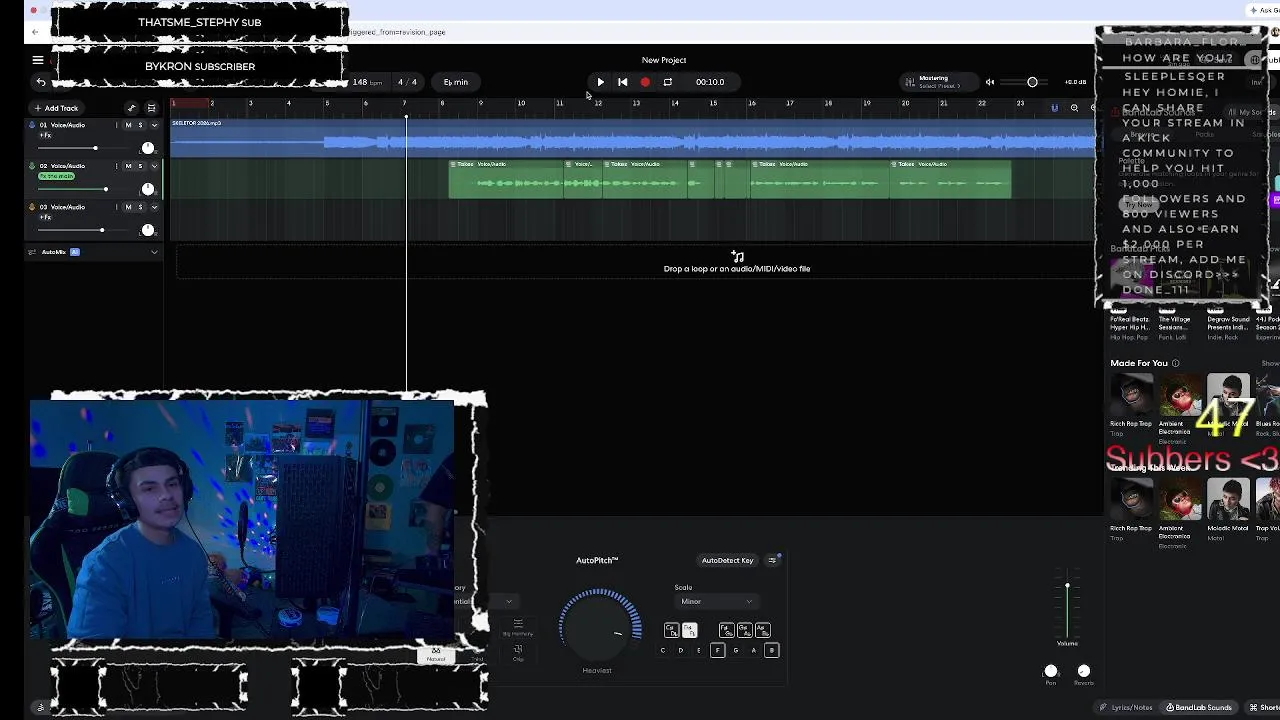This screenshot has width=1280, height=720.
Task: Toggle the A#/Bb note key
Action: click(763, 630)
